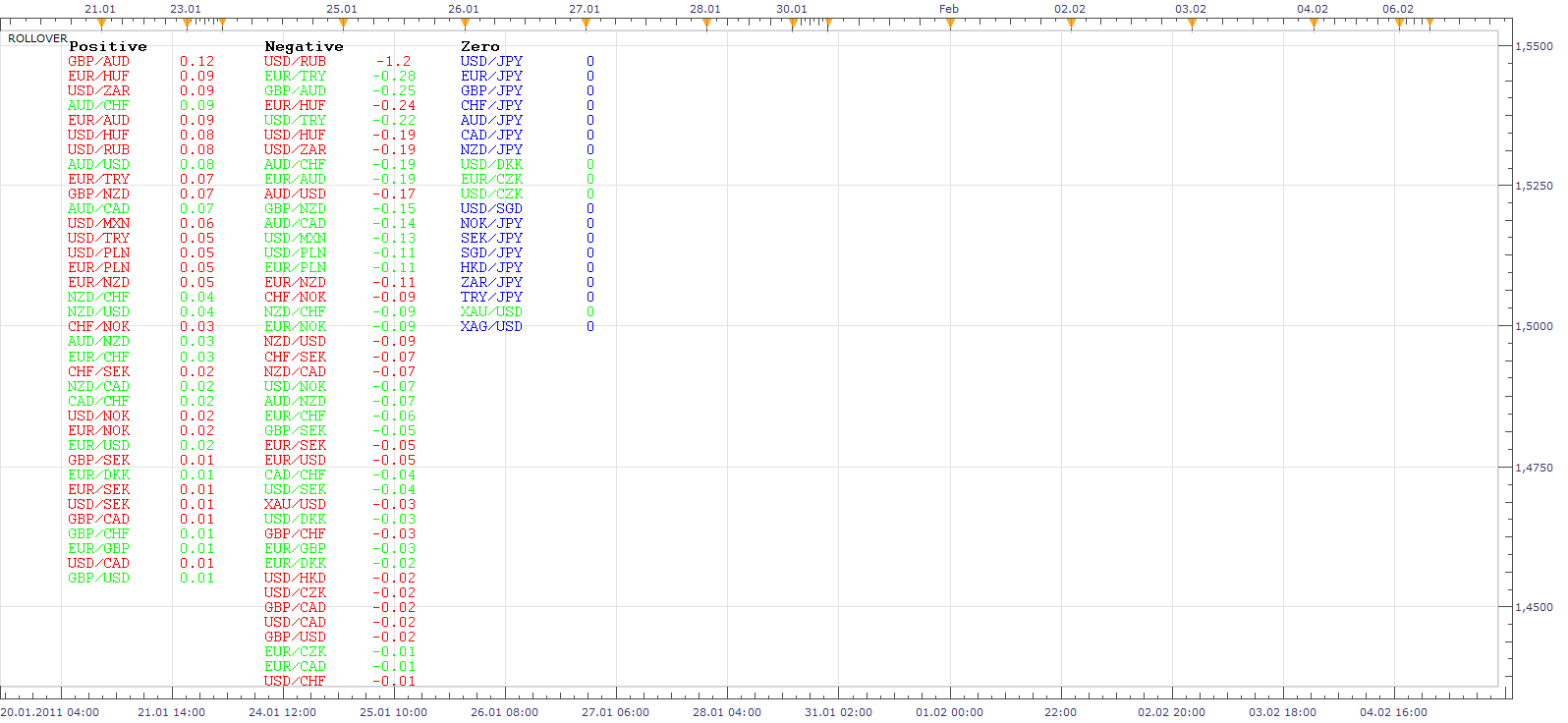Screen dimensions: 1568x723
Task: Click the orange marker under the Feb label
Action: pyautogui.click(x=950, y=24)
